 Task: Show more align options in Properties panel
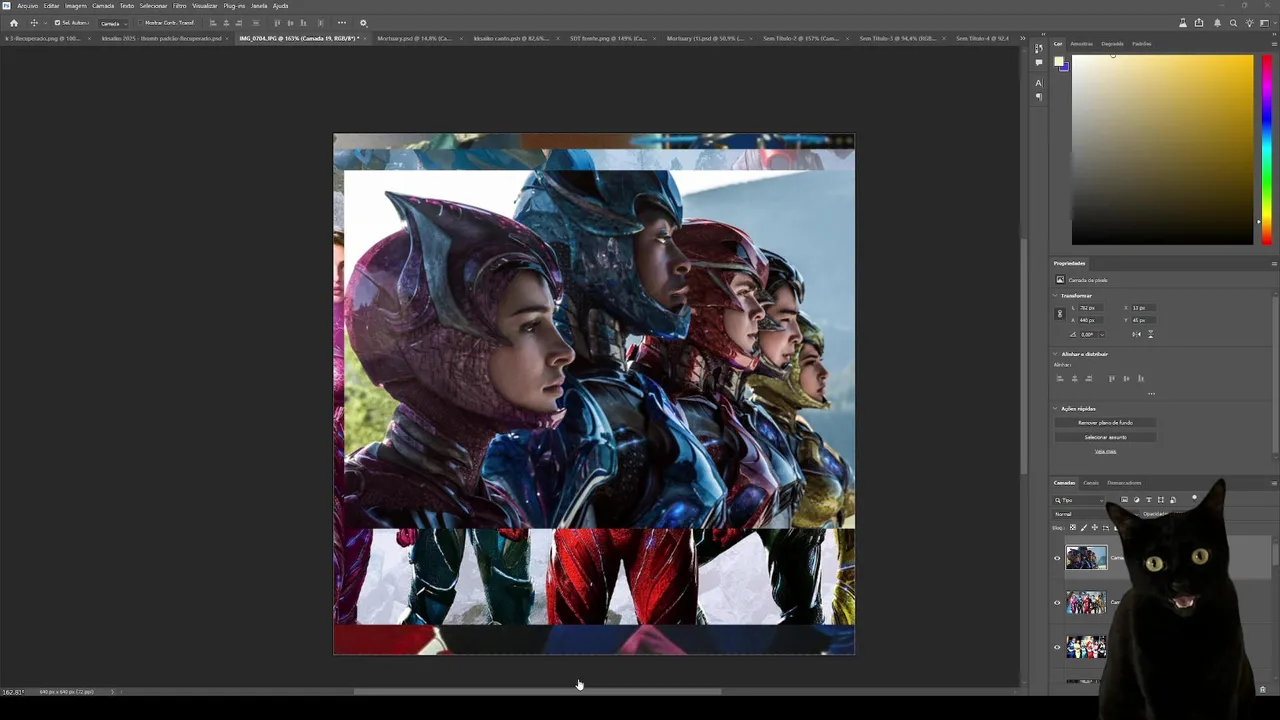click(1151, 394)
